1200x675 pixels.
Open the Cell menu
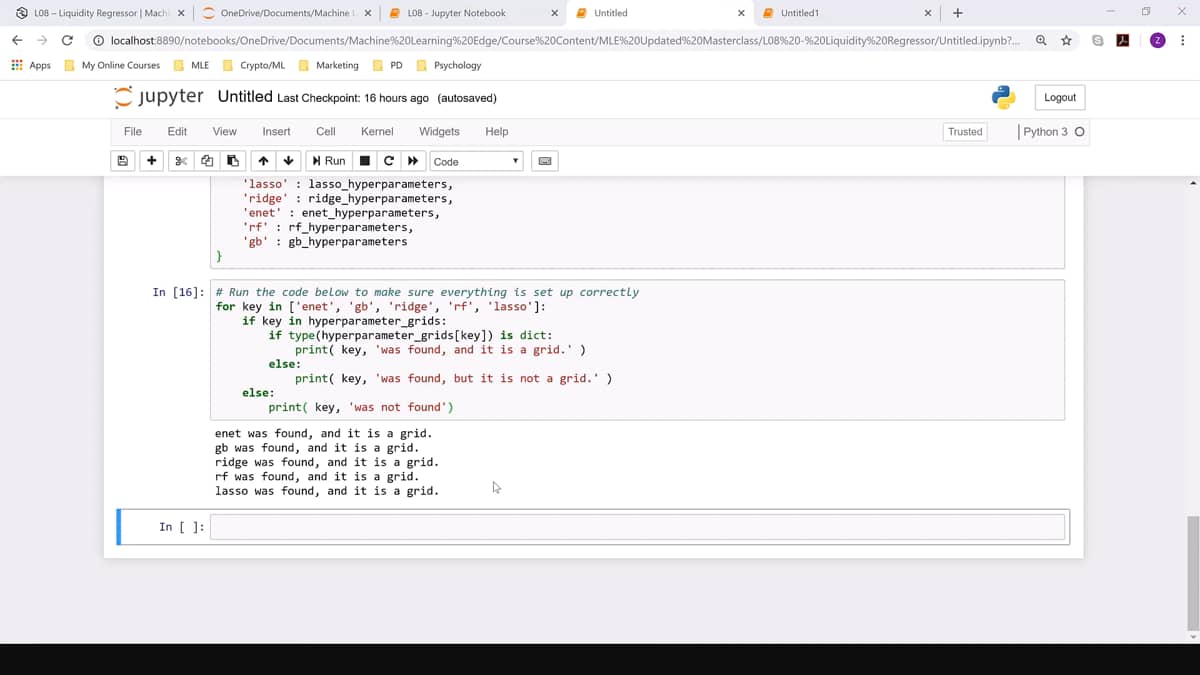326,131
